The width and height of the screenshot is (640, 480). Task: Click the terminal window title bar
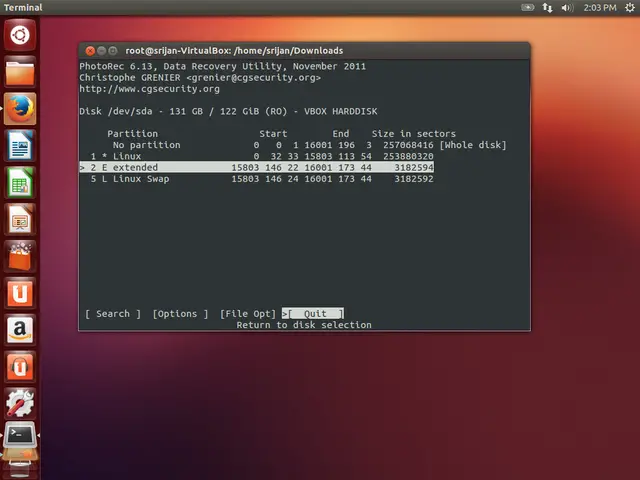(x=304, y=51)
